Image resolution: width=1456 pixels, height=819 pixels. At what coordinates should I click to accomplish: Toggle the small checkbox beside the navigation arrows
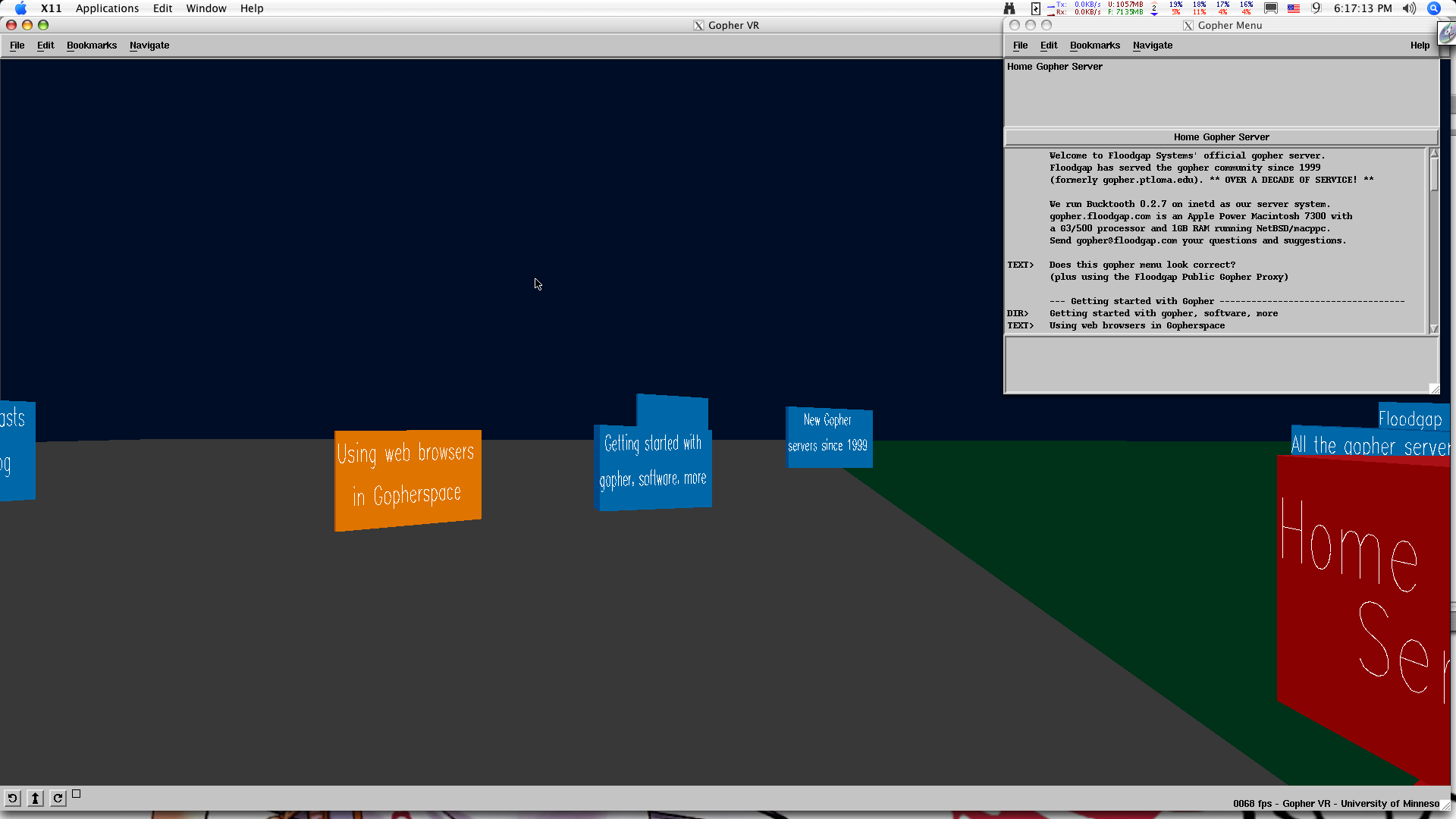76,794
